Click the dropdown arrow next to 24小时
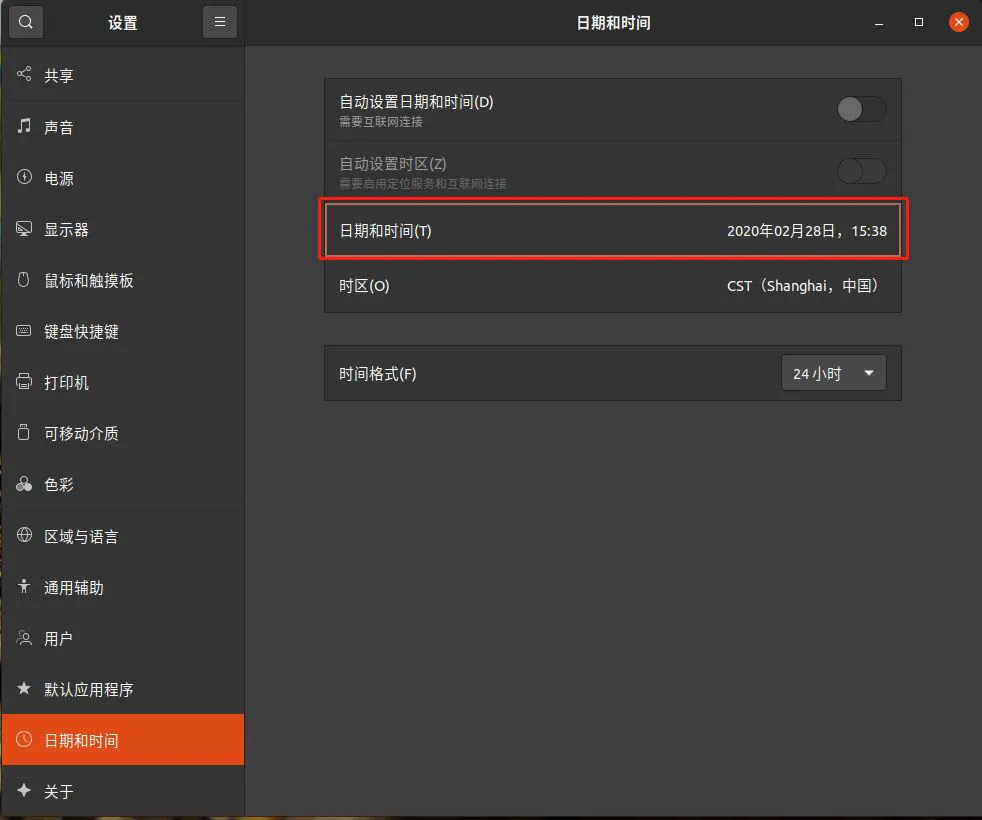Viewport: 982px width, 820px height. click(x=869, y=373)
